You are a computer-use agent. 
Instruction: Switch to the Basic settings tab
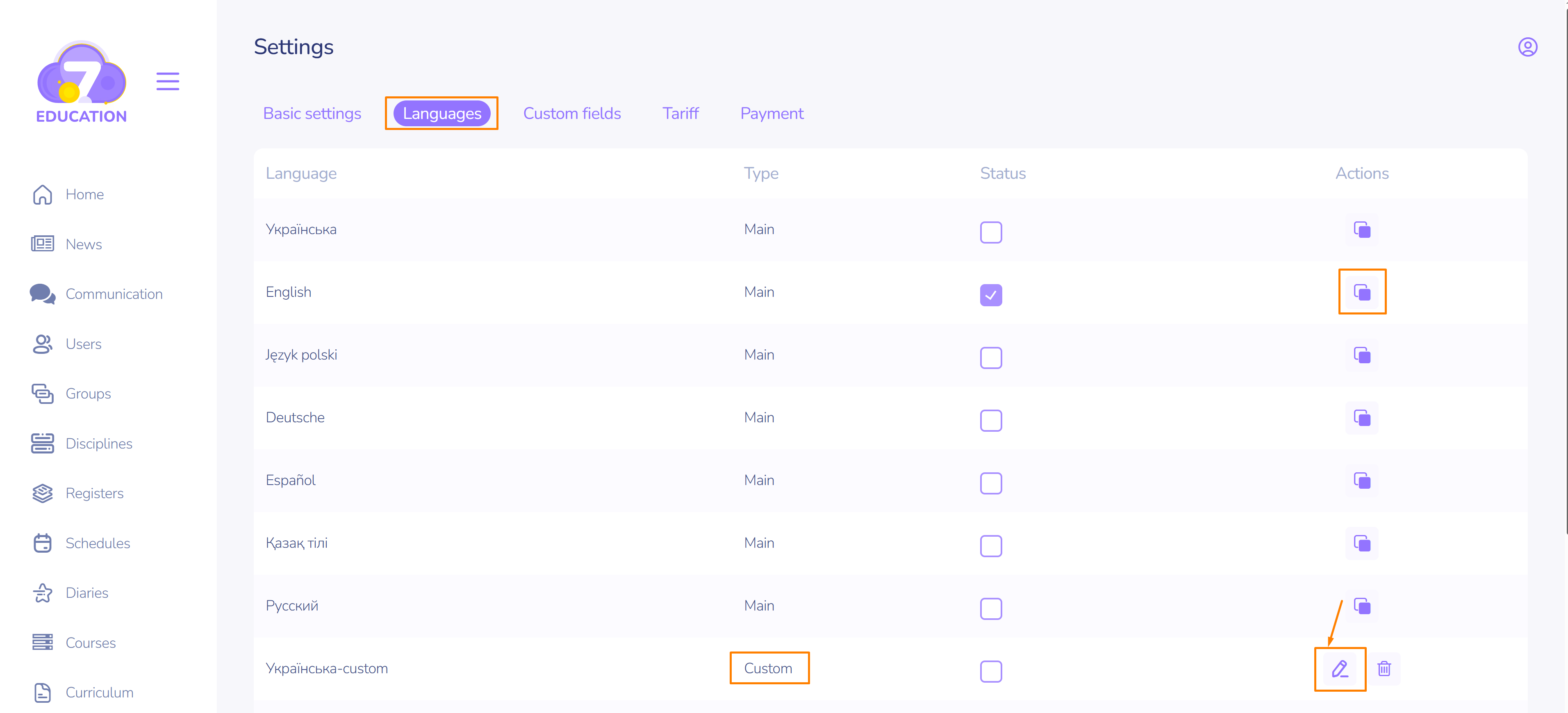312,113
